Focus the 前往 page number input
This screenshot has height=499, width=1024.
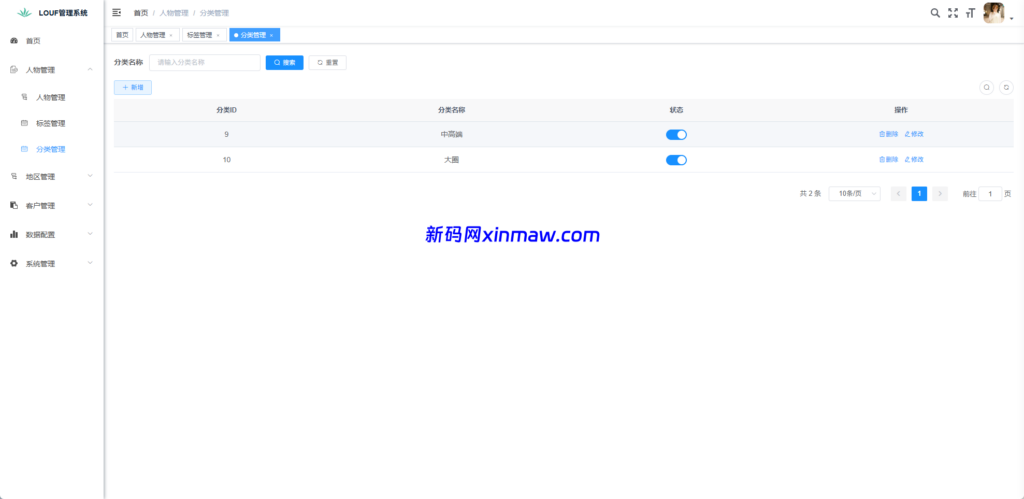point(990,194)
